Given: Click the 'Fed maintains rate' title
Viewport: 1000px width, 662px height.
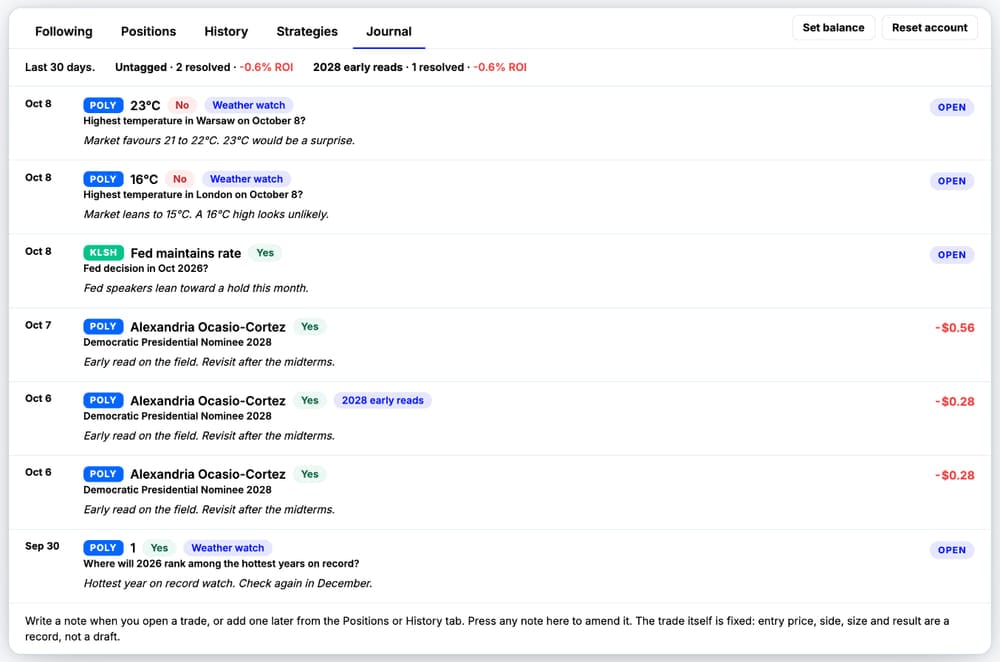Looking at the screenshot, I should click(186, 253).
